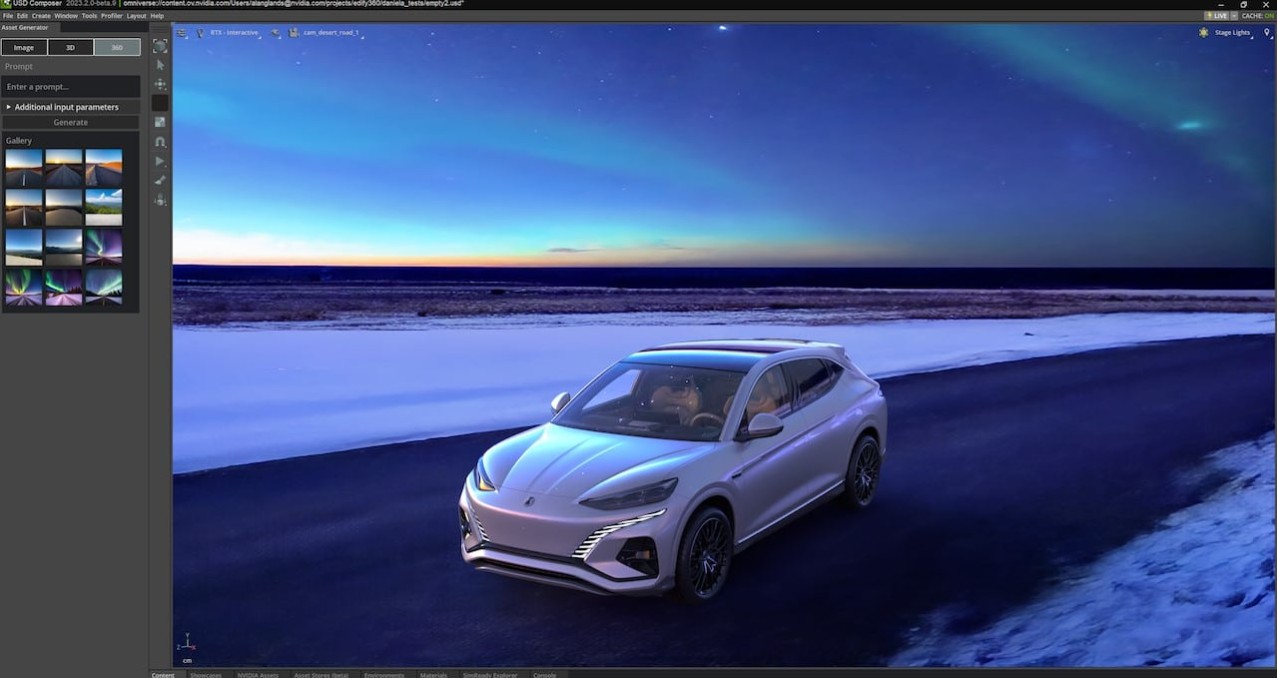The width and height of the screenshot is (1278, 678).
Task: Select green hills gallery thumbnail
Action: [104, 208]
